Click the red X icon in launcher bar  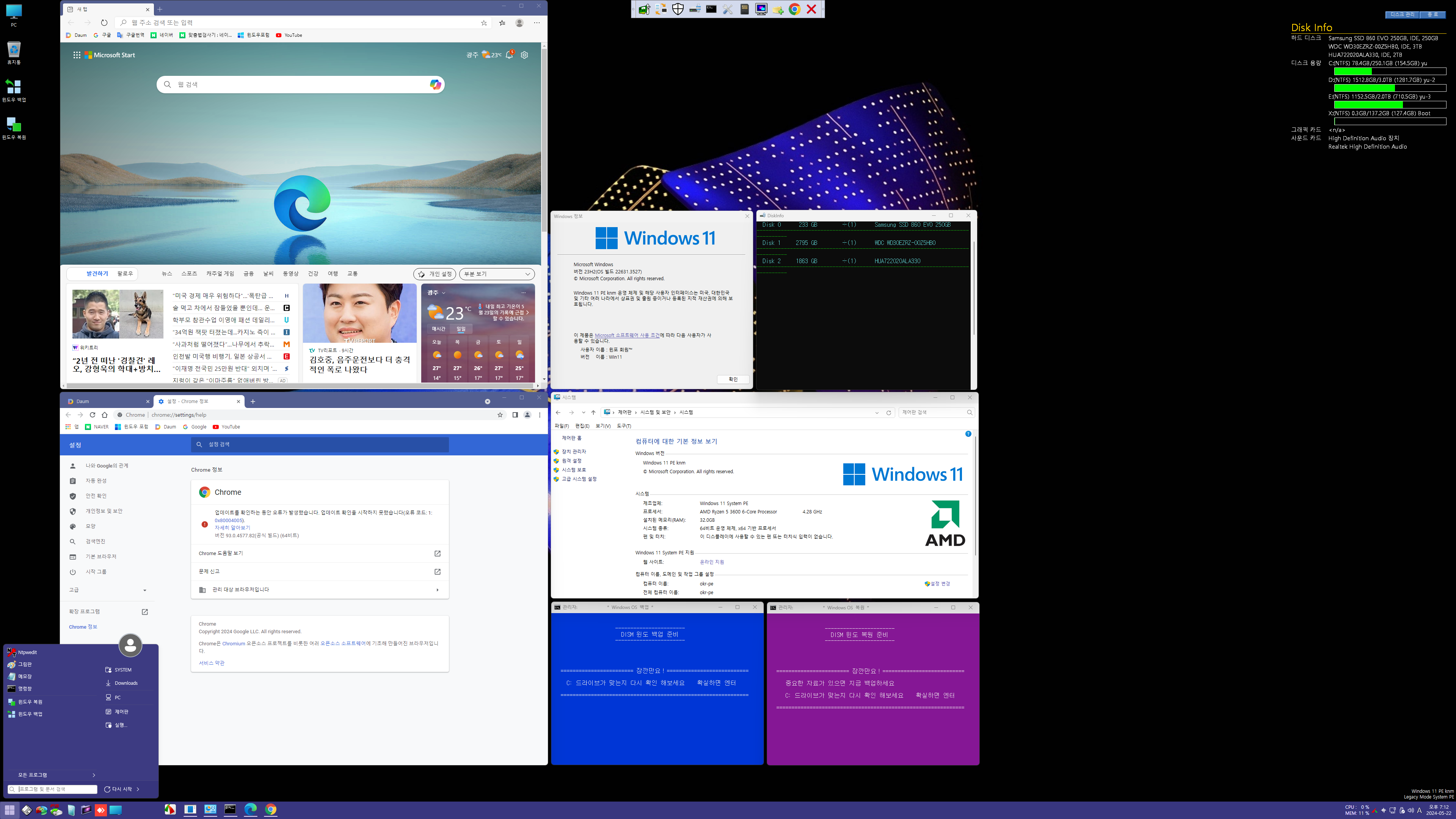811,9
